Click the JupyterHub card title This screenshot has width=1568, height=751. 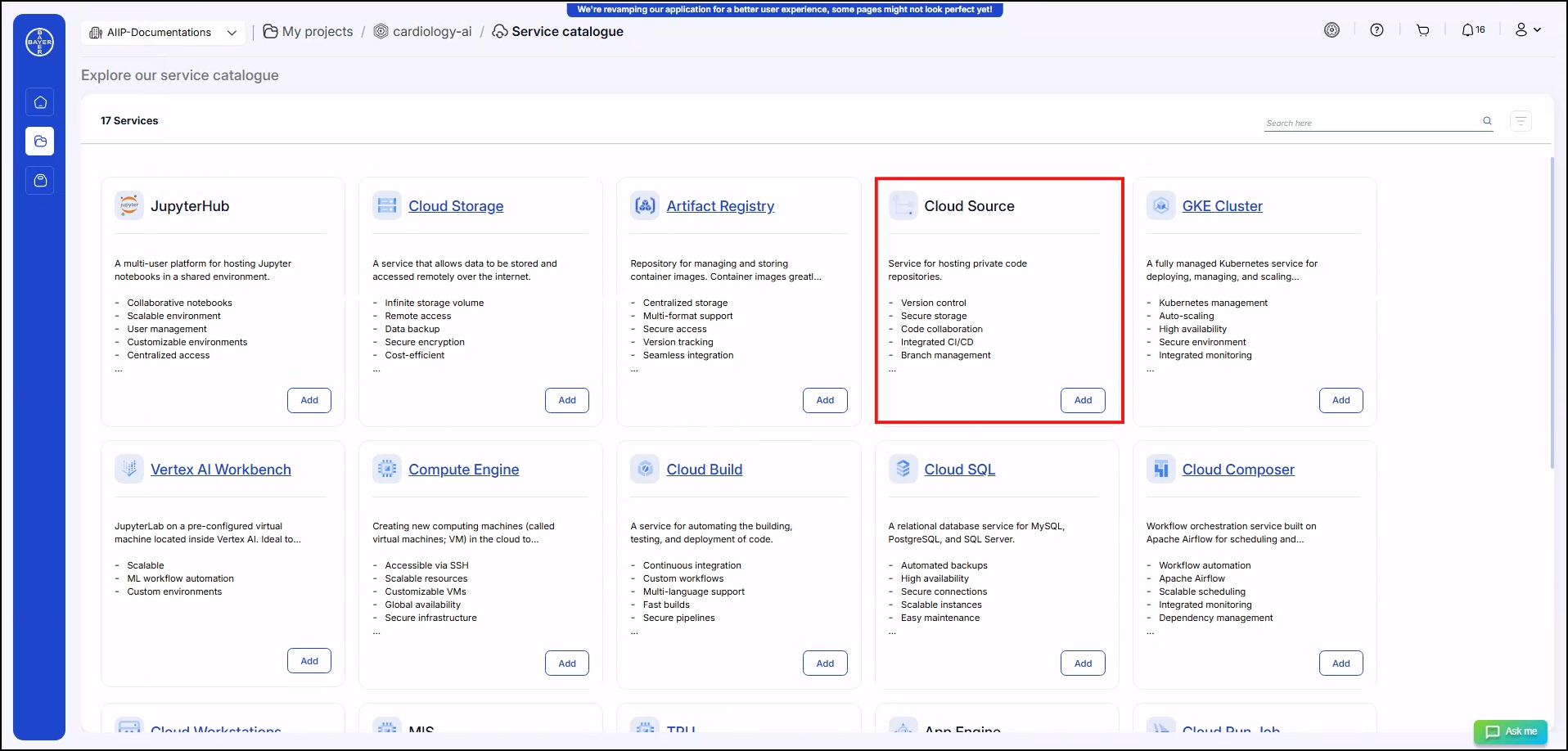pos(190,206)
